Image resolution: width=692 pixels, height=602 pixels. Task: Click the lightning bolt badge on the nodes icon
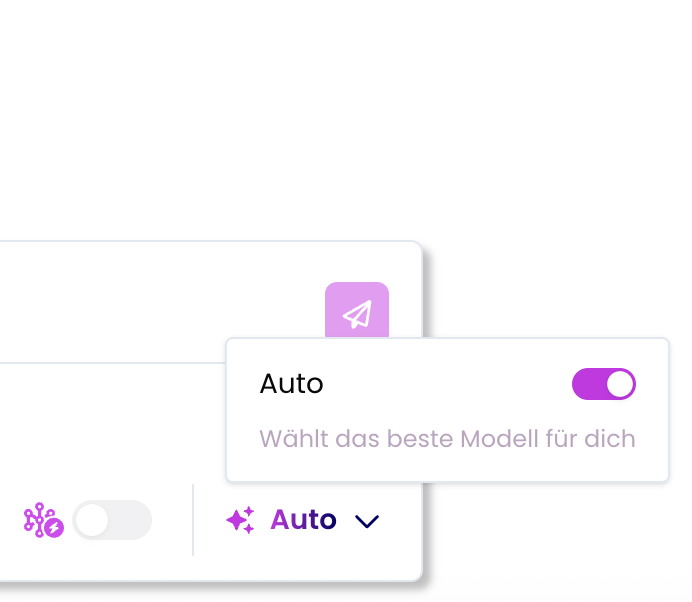pos(55,527)
